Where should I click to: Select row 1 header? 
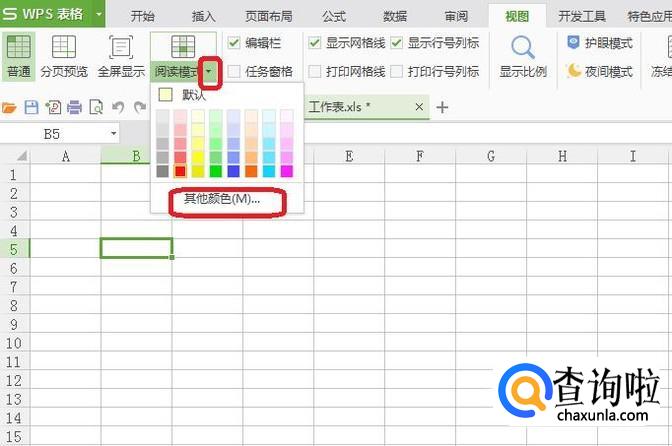click(14, 174)
